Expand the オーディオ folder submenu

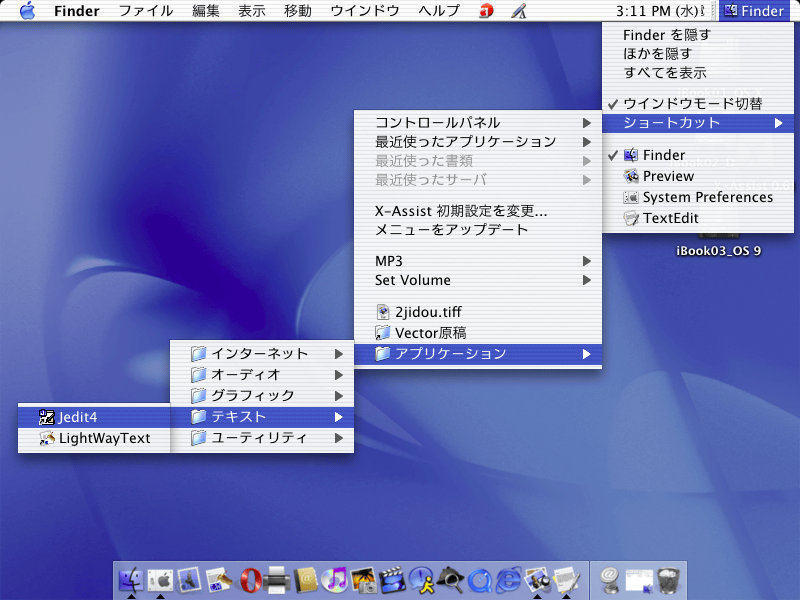262,374
